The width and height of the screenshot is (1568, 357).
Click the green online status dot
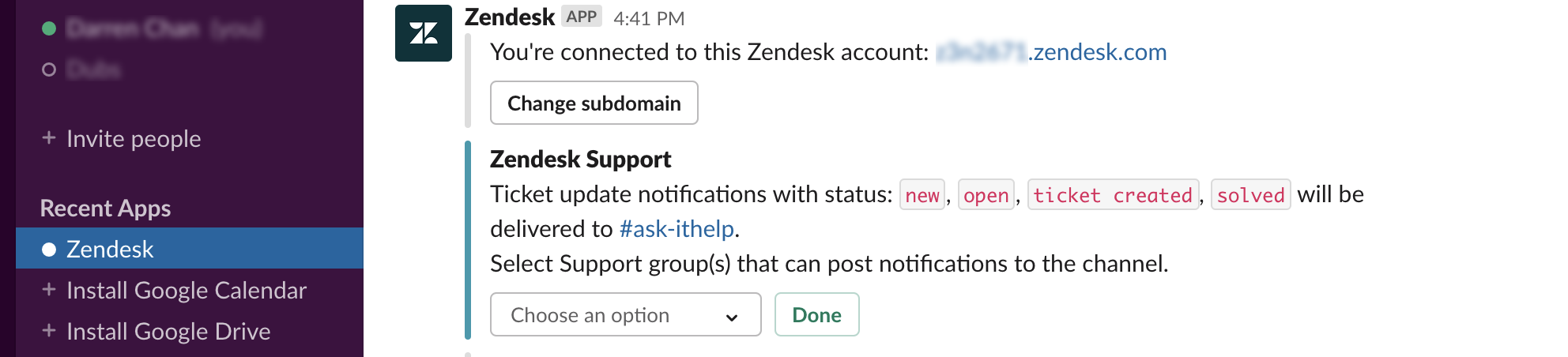tap(49, 28)
